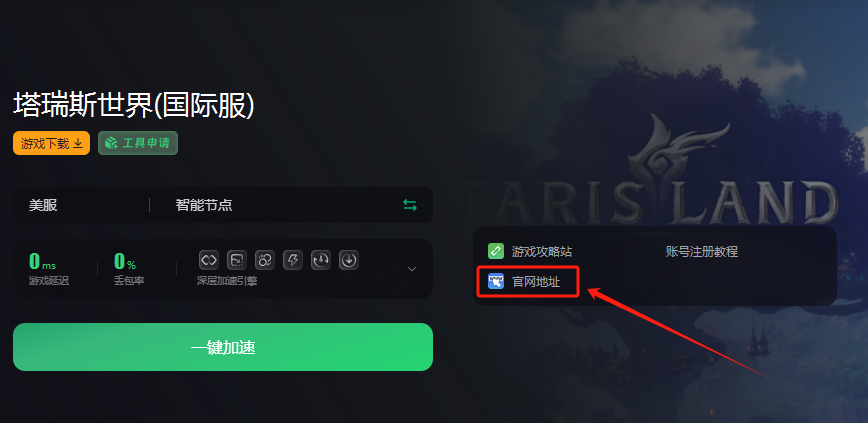Click the green 工具申请 button

[x=138, y=143]
